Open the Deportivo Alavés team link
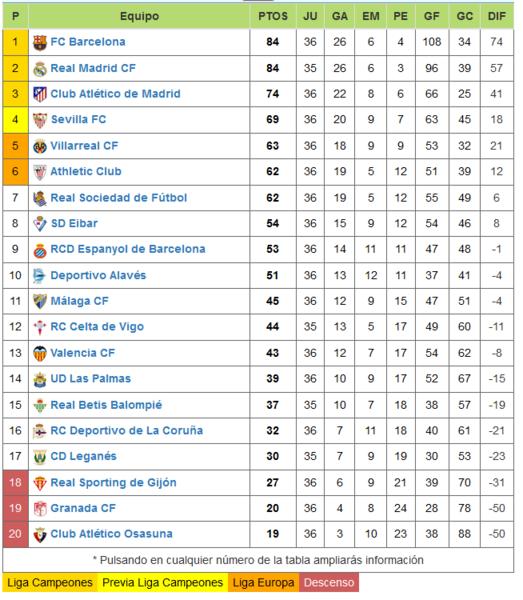This screenshot has height=600, width=523. [x=98, y=276]
